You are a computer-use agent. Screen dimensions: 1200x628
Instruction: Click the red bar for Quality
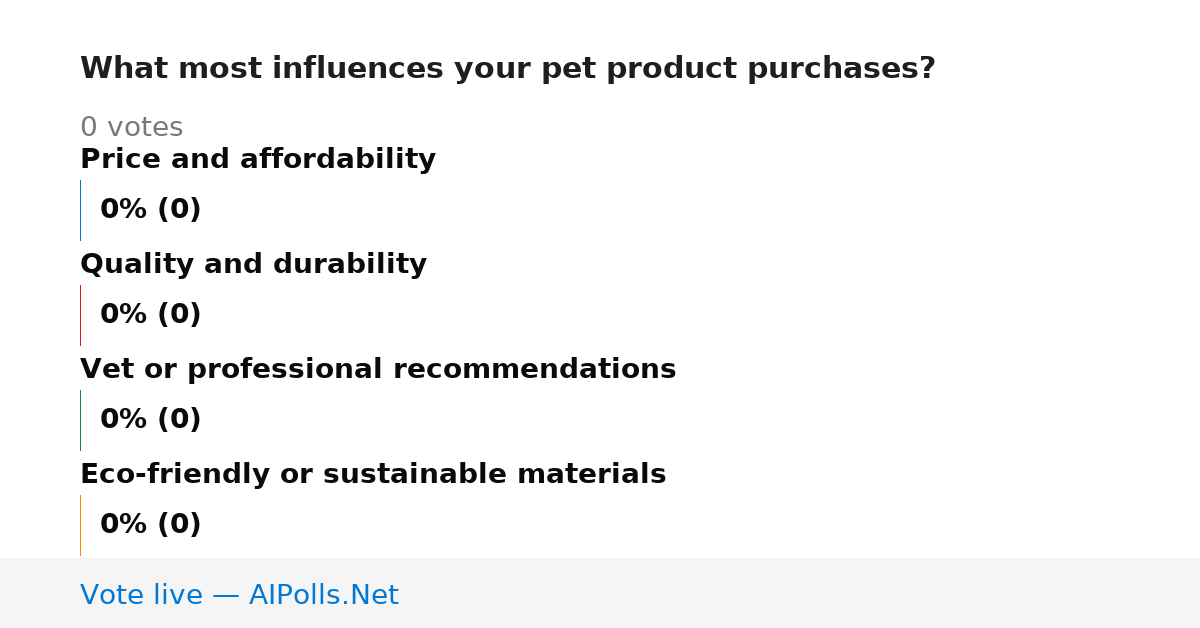coord(80,315)
